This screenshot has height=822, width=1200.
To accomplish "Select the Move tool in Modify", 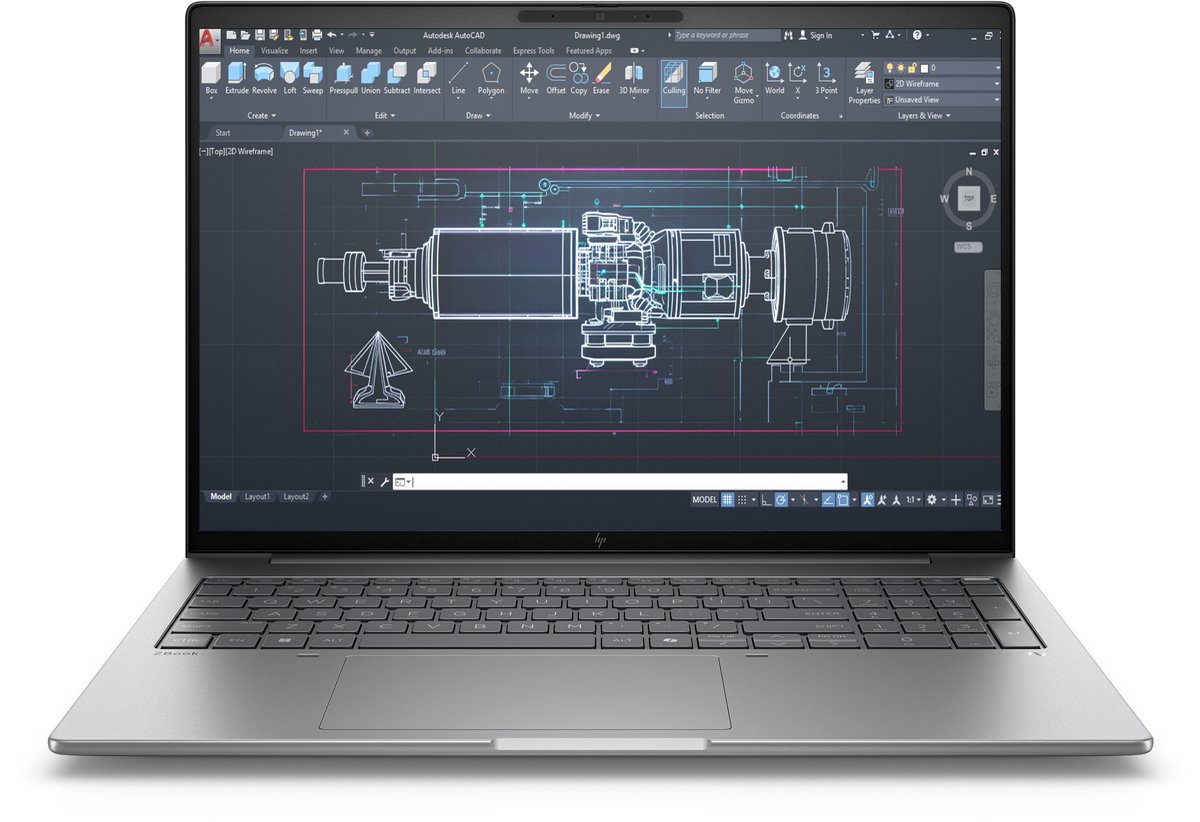I will (x=529, y=77).
